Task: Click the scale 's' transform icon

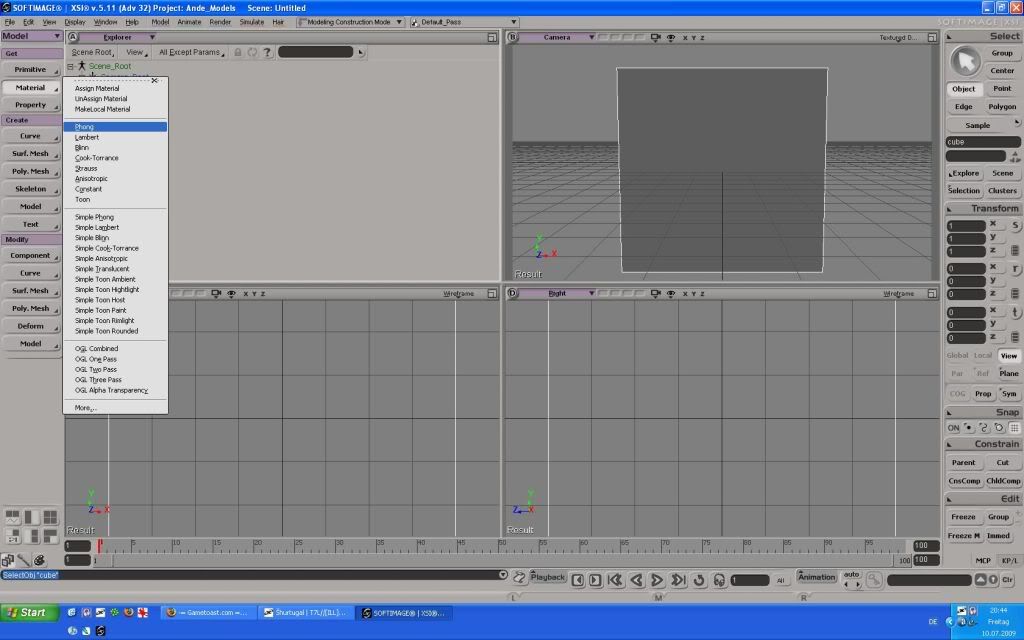Action: click(x=1016, y=225)
